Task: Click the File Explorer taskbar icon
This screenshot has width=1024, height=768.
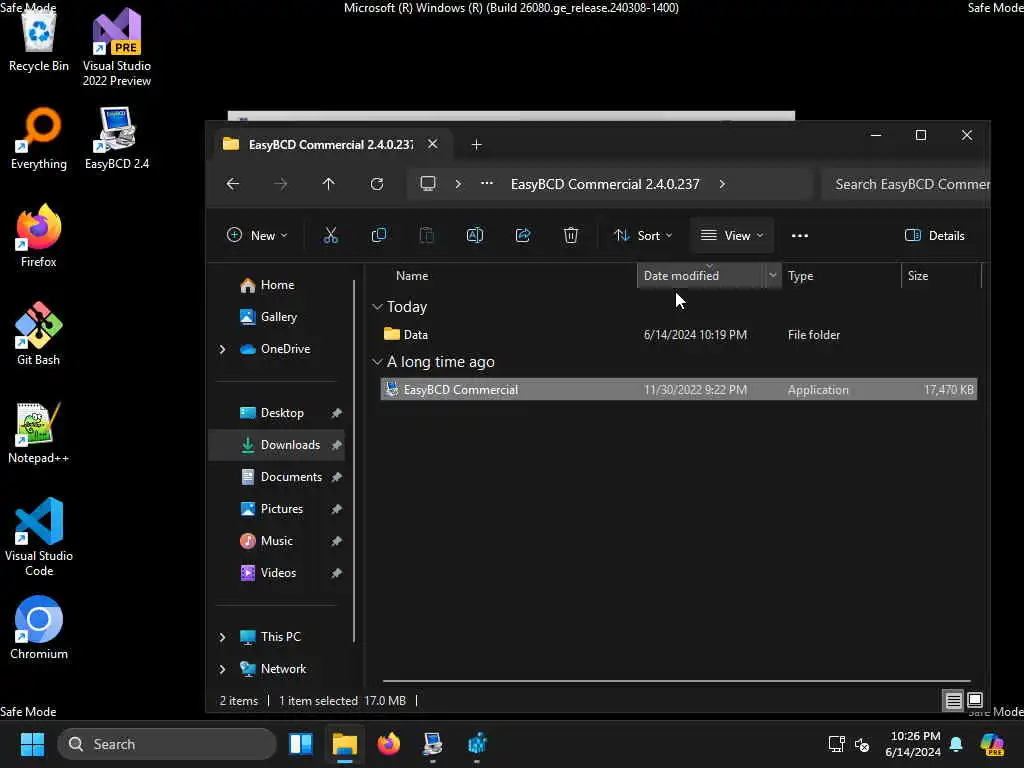Action: click(x=345, y=744)
